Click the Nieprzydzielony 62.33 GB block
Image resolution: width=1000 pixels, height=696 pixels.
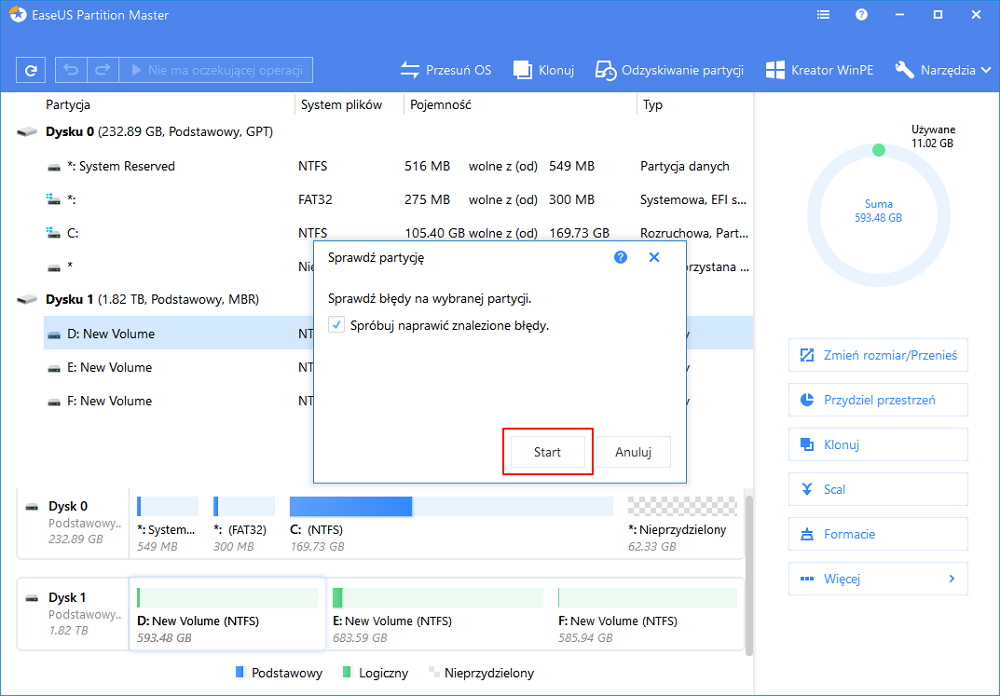coord(682,524)
